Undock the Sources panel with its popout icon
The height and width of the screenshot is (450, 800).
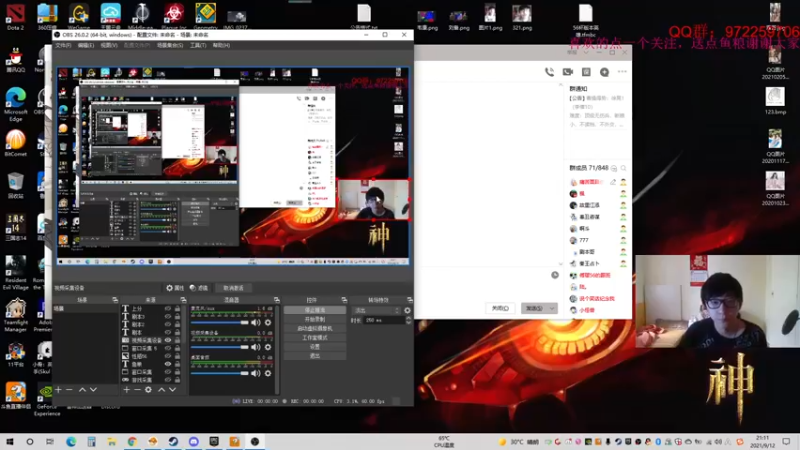(183, 300)
